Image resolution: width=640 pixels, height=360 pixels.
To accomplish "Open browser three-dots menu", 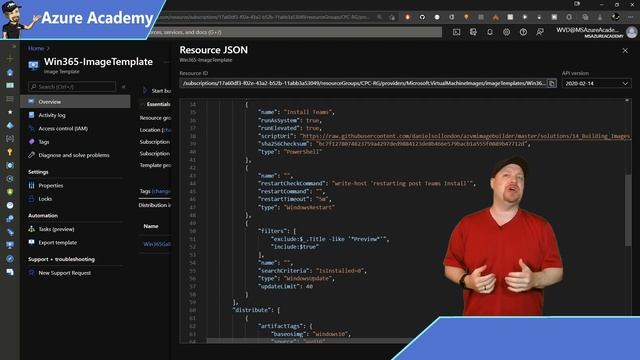I will 631,17.
